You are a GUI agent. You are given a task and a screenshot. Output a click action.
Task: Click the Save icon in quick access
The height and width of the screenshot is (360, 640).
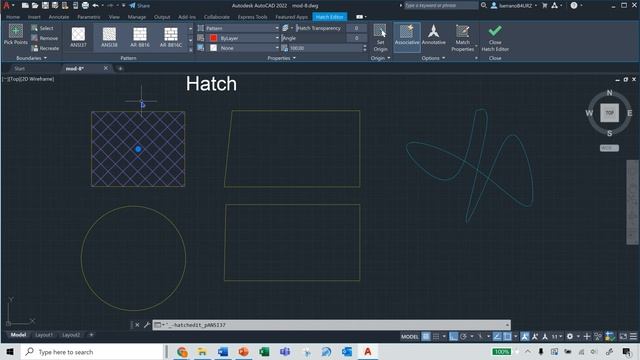click(45, 5)
